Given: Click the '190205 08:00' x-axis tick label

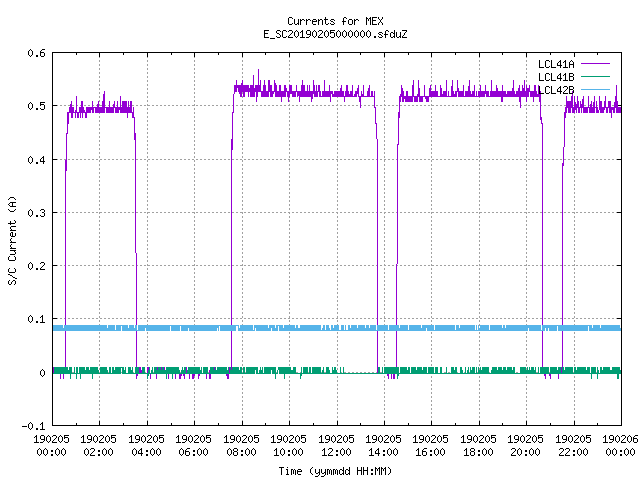Looking at the screenshot, I should 241,446.
